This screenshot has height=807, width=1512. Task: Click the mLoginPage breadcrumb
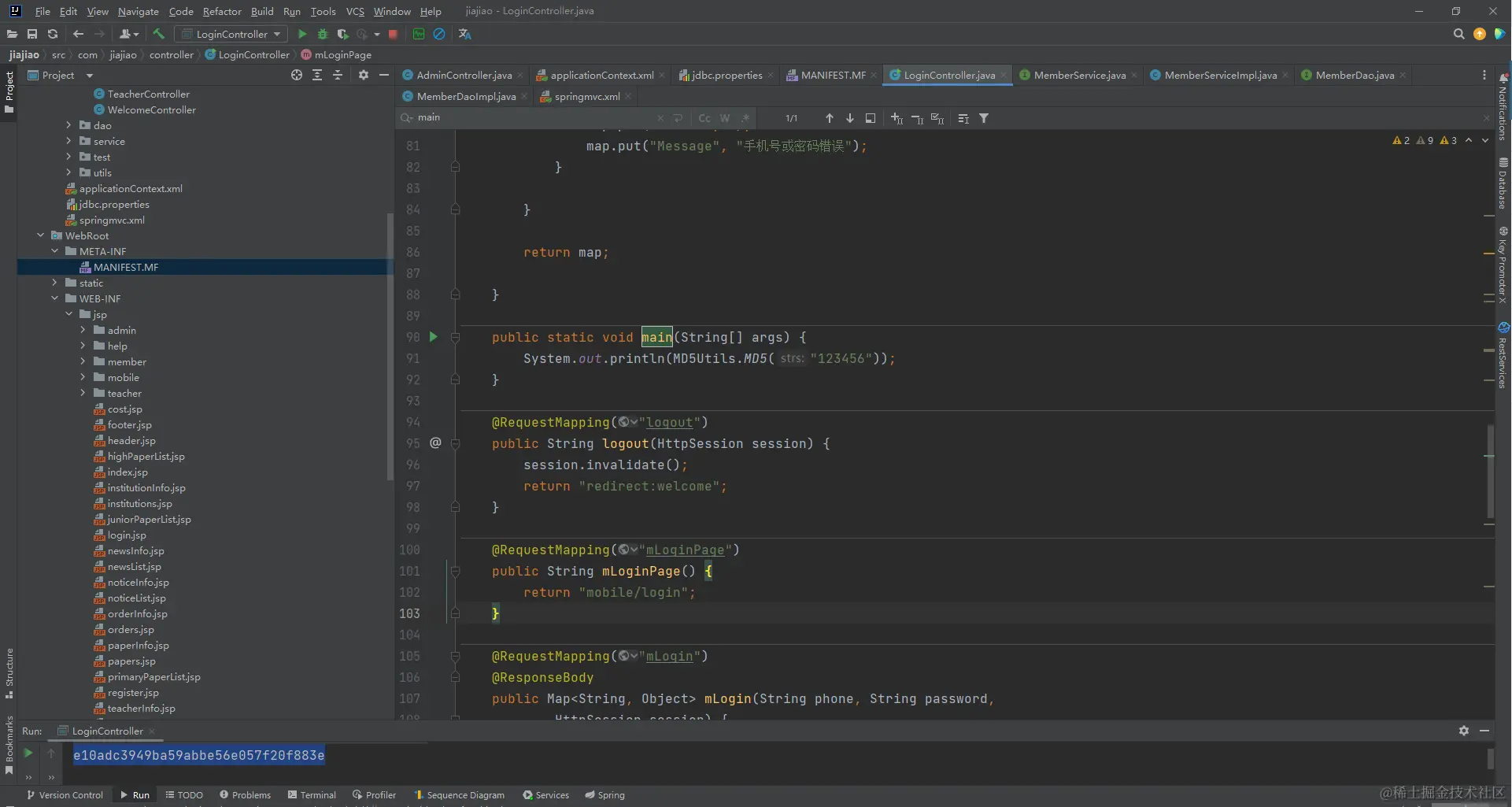click(342, 54)
